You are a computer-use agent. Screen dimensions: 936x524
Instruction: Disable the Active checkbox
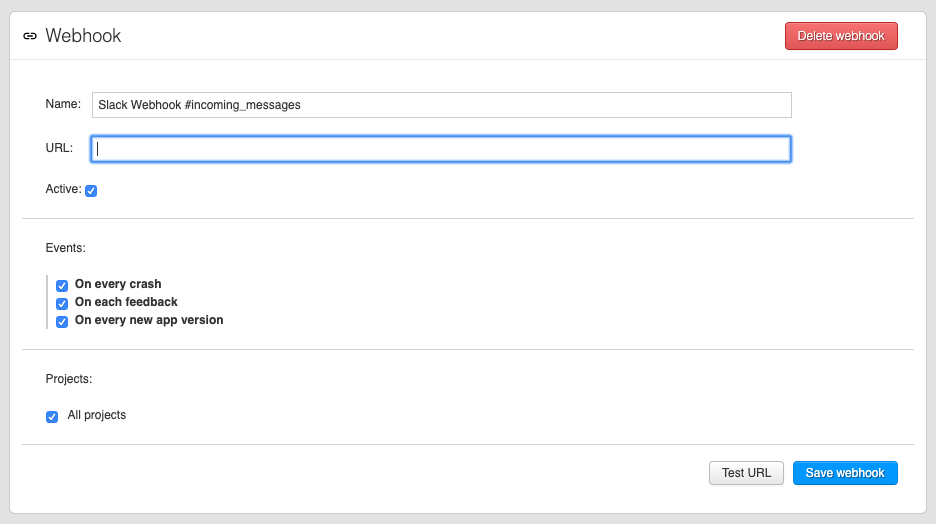pos(91,190)
